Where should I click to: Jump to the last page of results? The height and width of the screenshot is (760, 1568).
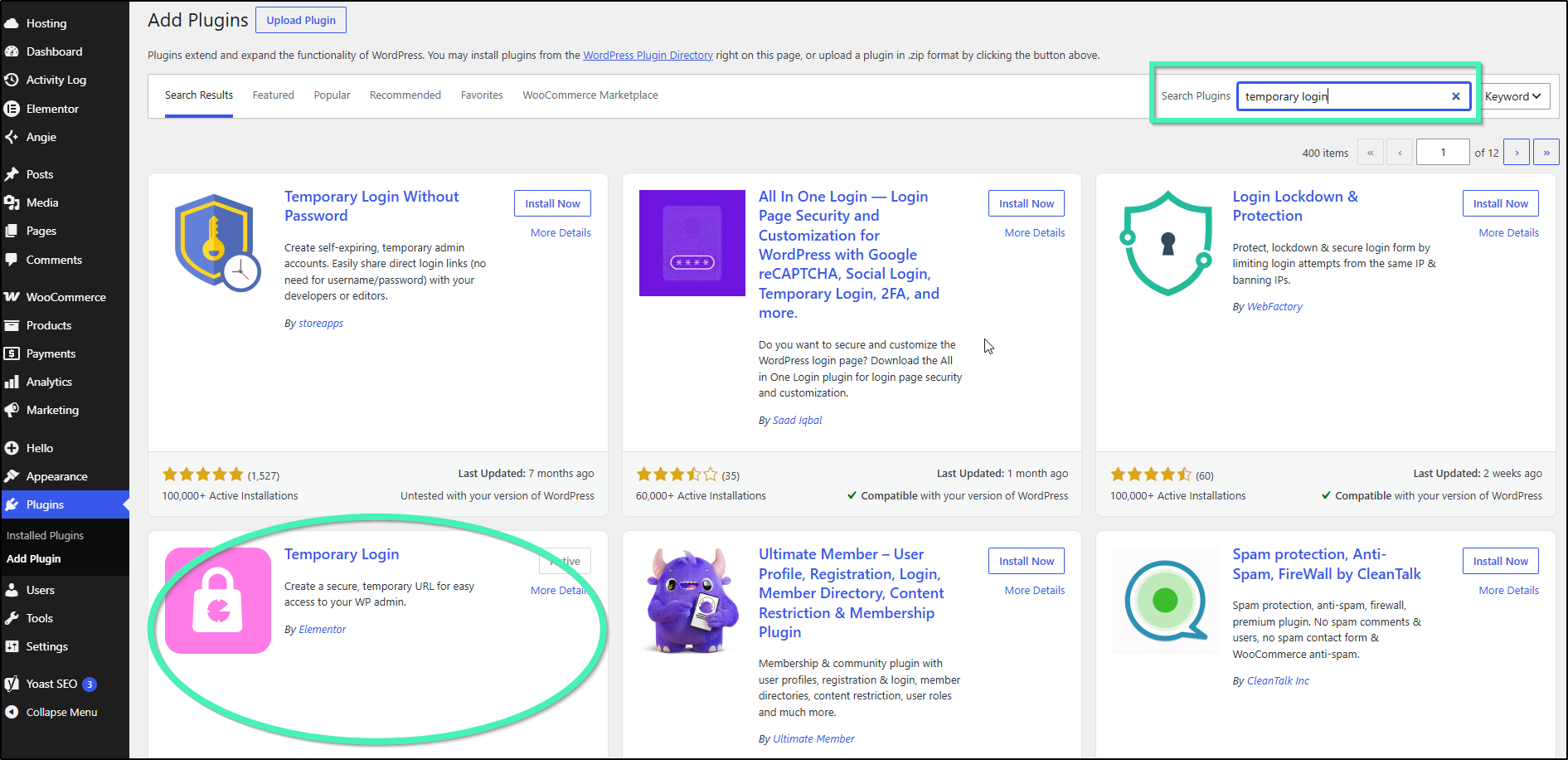[1546, 153]
